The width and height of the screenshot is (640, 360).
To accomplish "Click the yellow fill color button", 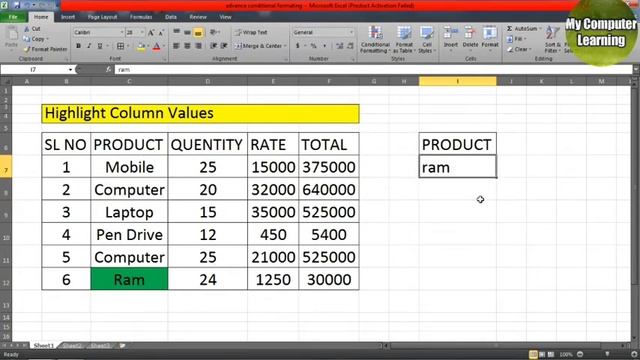I will pos(141,47).
